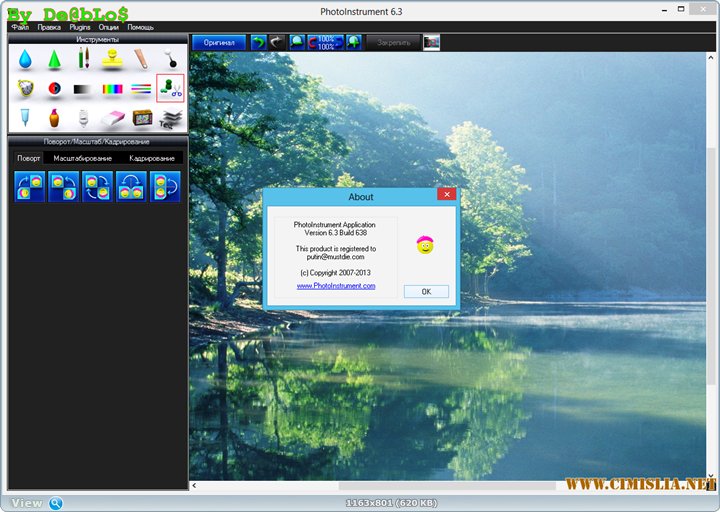Image resolution: width=720 pixels, height=512 pixels.
Task: Open the Plugins menu
Action: (80, 27)
